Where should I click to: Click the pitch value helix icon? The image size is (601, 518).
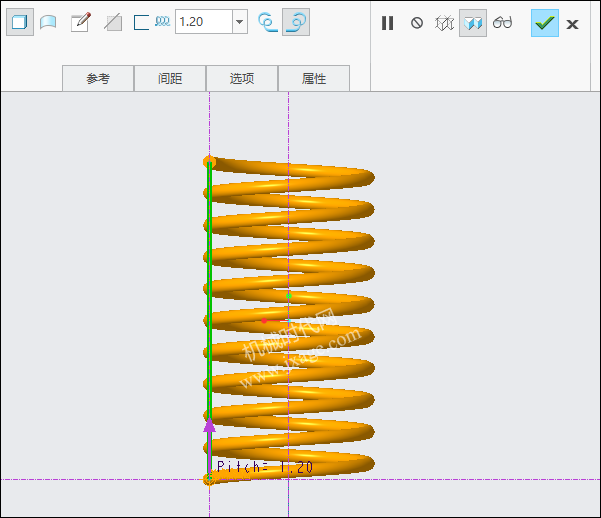(x=163, y=21)
